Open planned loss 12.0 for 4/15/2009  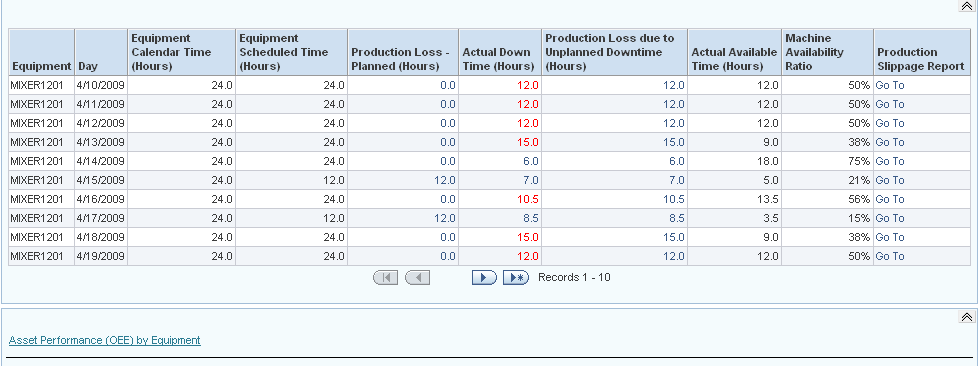[445, 181]
